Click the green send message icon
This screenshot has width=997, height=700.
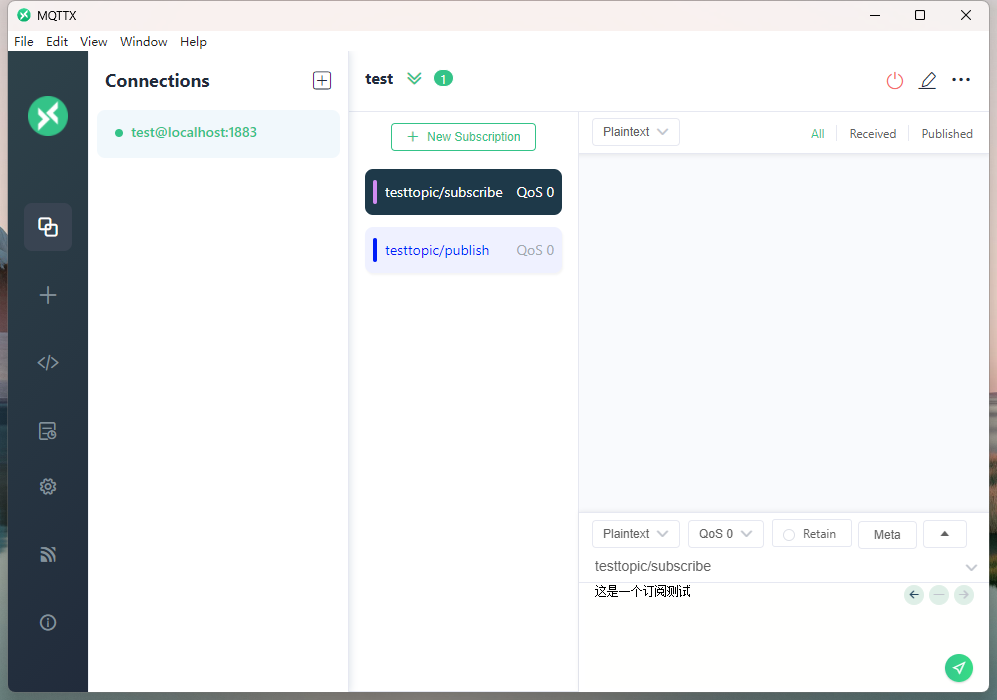pyautogui.click(x=959, y=668)
